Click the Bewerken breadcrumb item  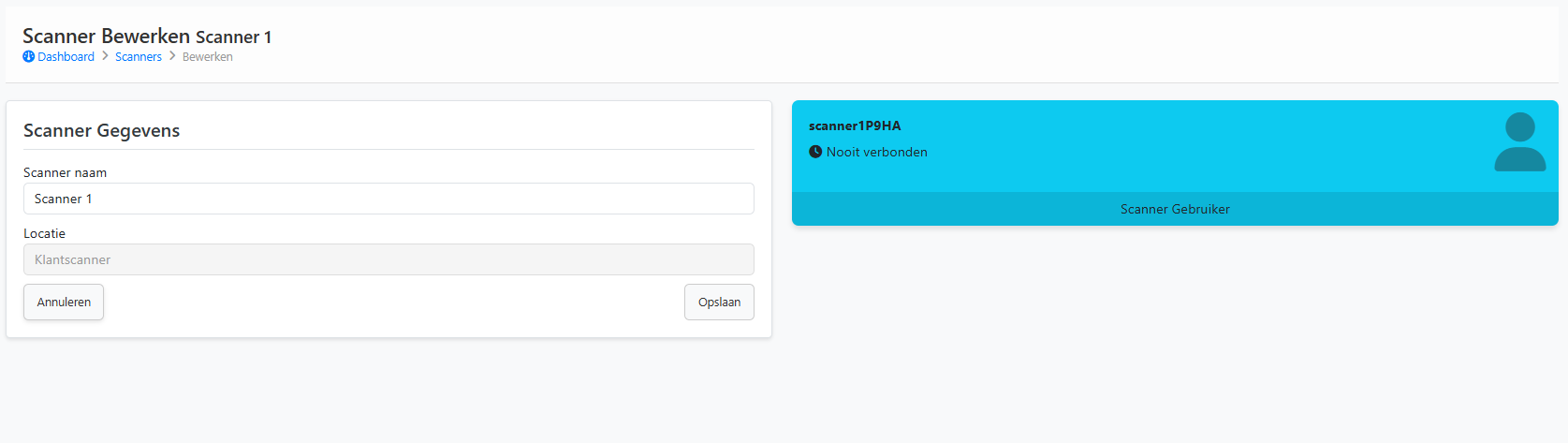[x=208, y=57]
